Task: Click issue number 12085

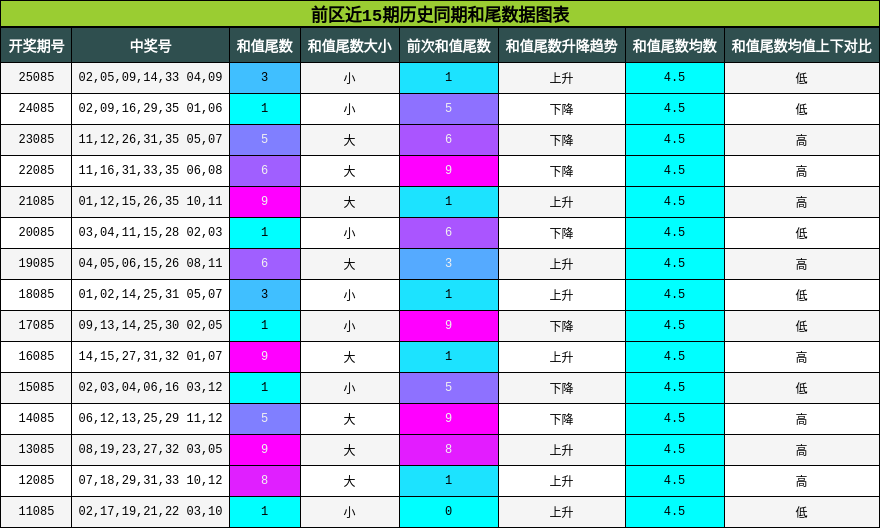Action: (36, 480)
